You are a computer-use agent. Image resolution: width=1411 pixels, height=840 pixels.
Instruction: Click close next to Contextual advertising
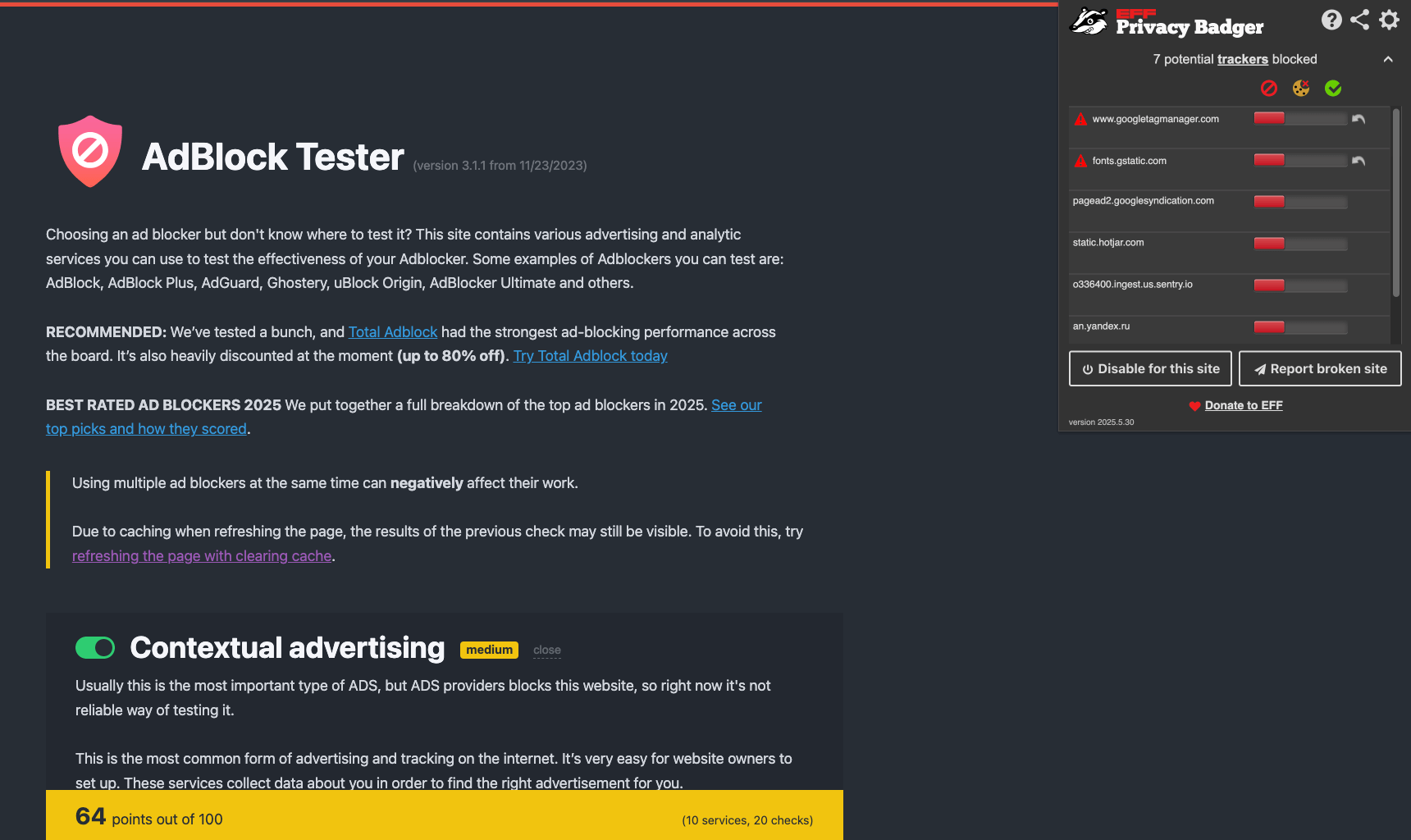tap(547, 651)
